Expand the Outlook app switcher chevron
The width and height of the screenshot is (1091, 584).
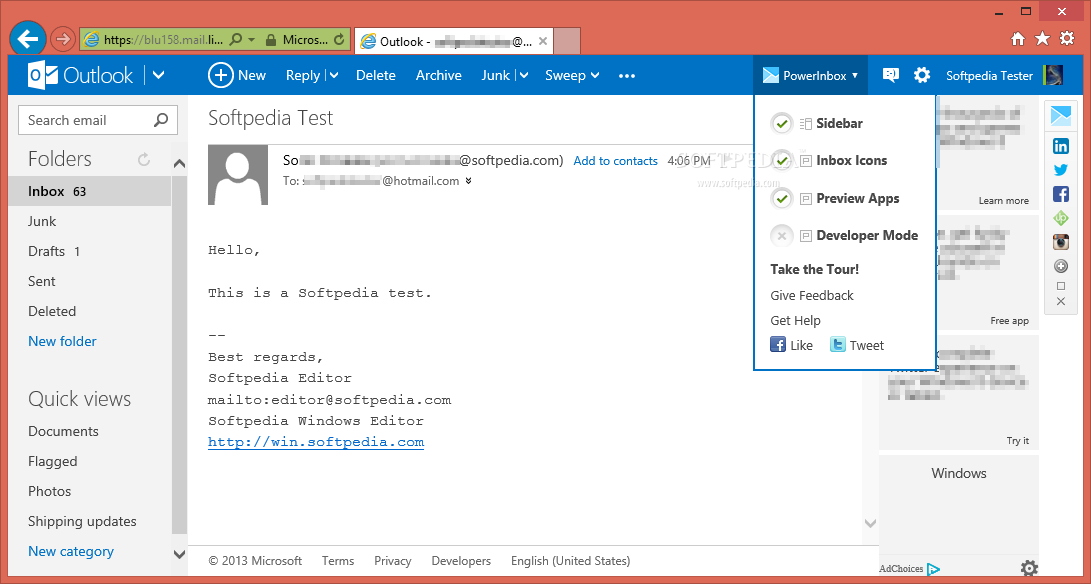[159, 75]
